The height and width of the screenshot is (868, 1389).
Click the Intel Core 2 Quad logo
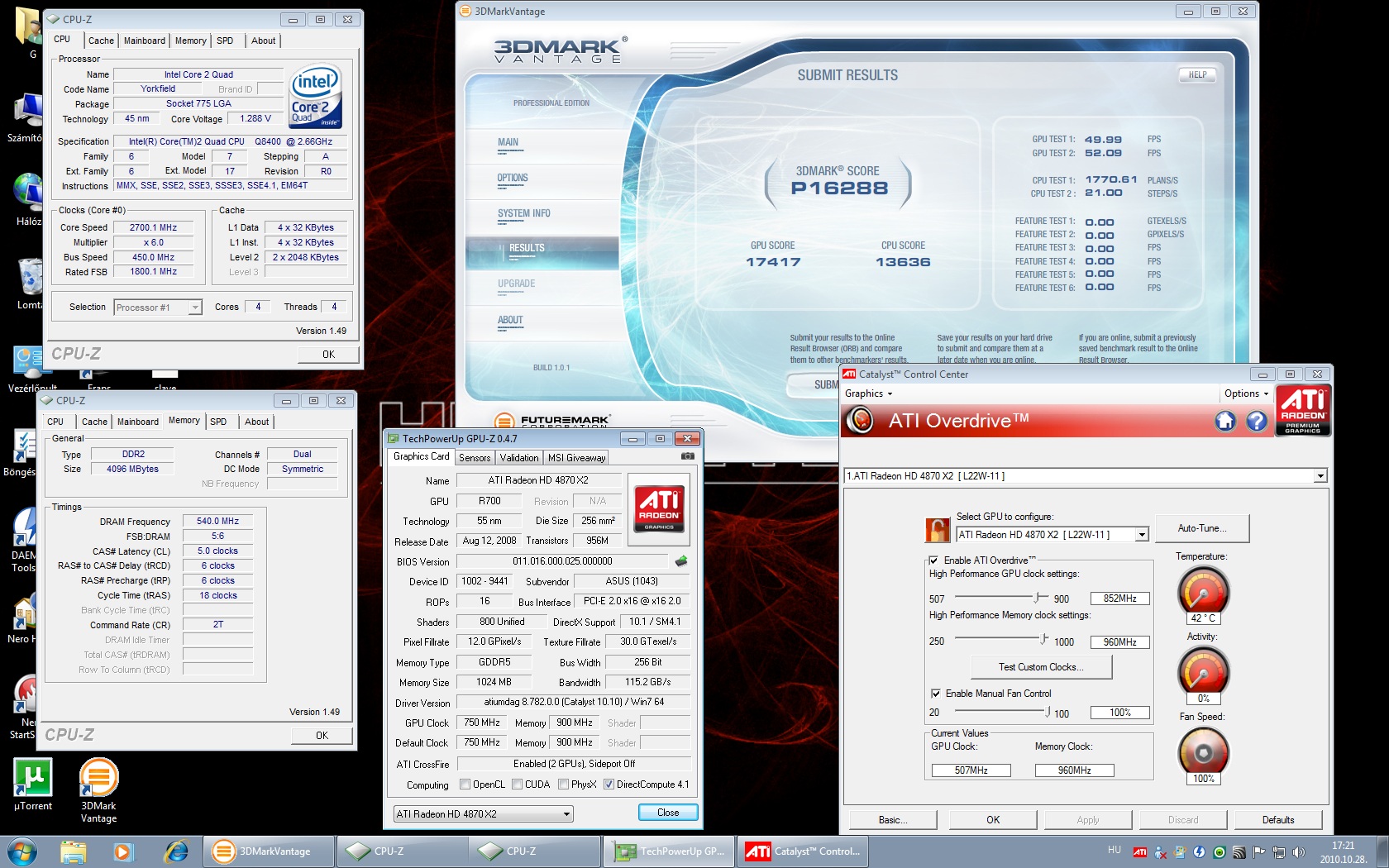[x=315, y=97]
